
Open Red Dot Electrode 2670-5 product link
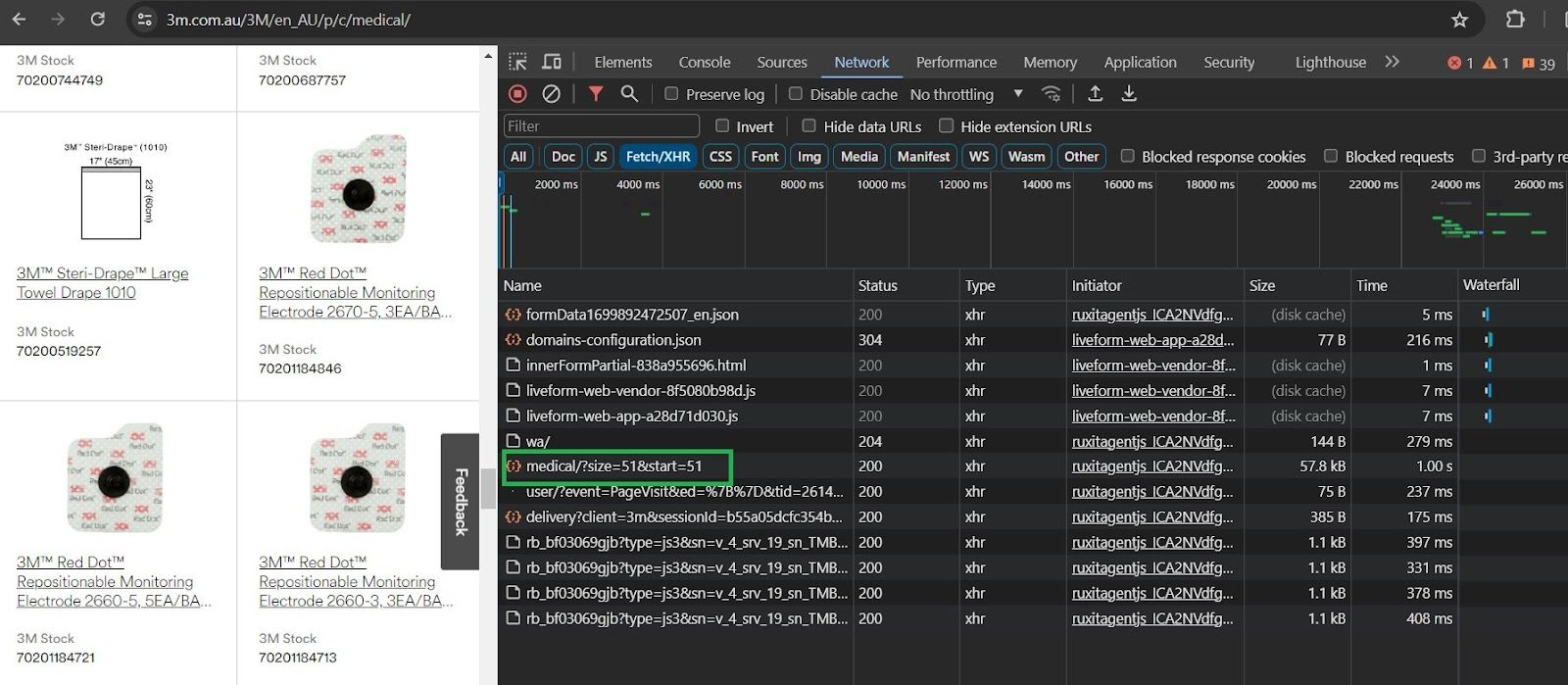tap(356, 293)
